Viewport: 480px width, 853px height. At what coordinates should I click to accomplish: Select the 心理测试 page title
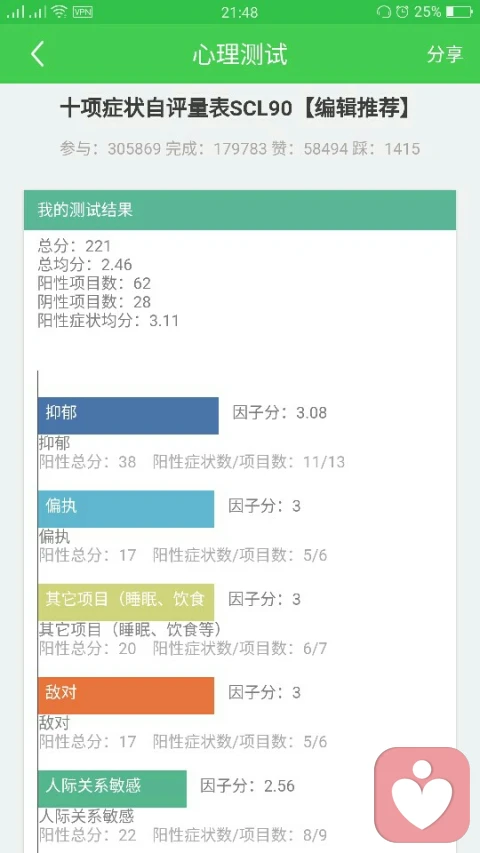coord(240,54)
